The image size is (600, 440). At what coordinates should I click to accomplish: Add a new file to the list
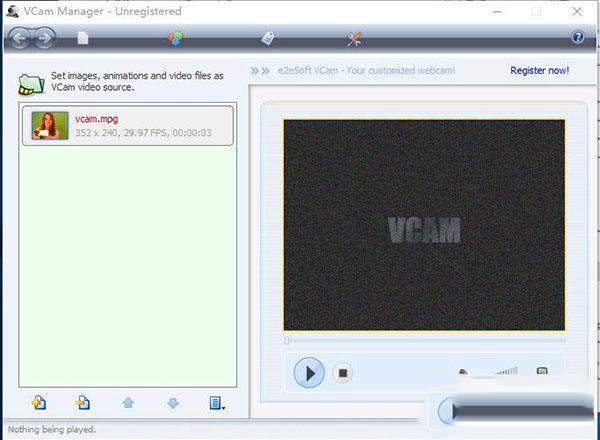click(x=39, y=403)
